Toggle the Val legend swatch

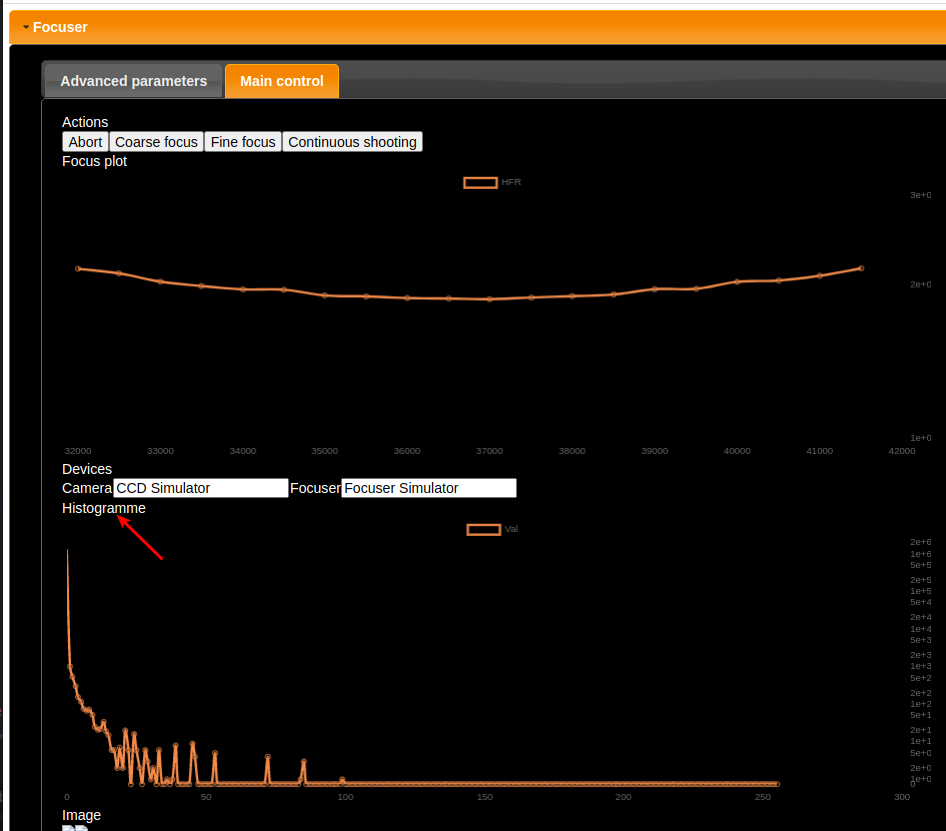(x=484, y=529)
